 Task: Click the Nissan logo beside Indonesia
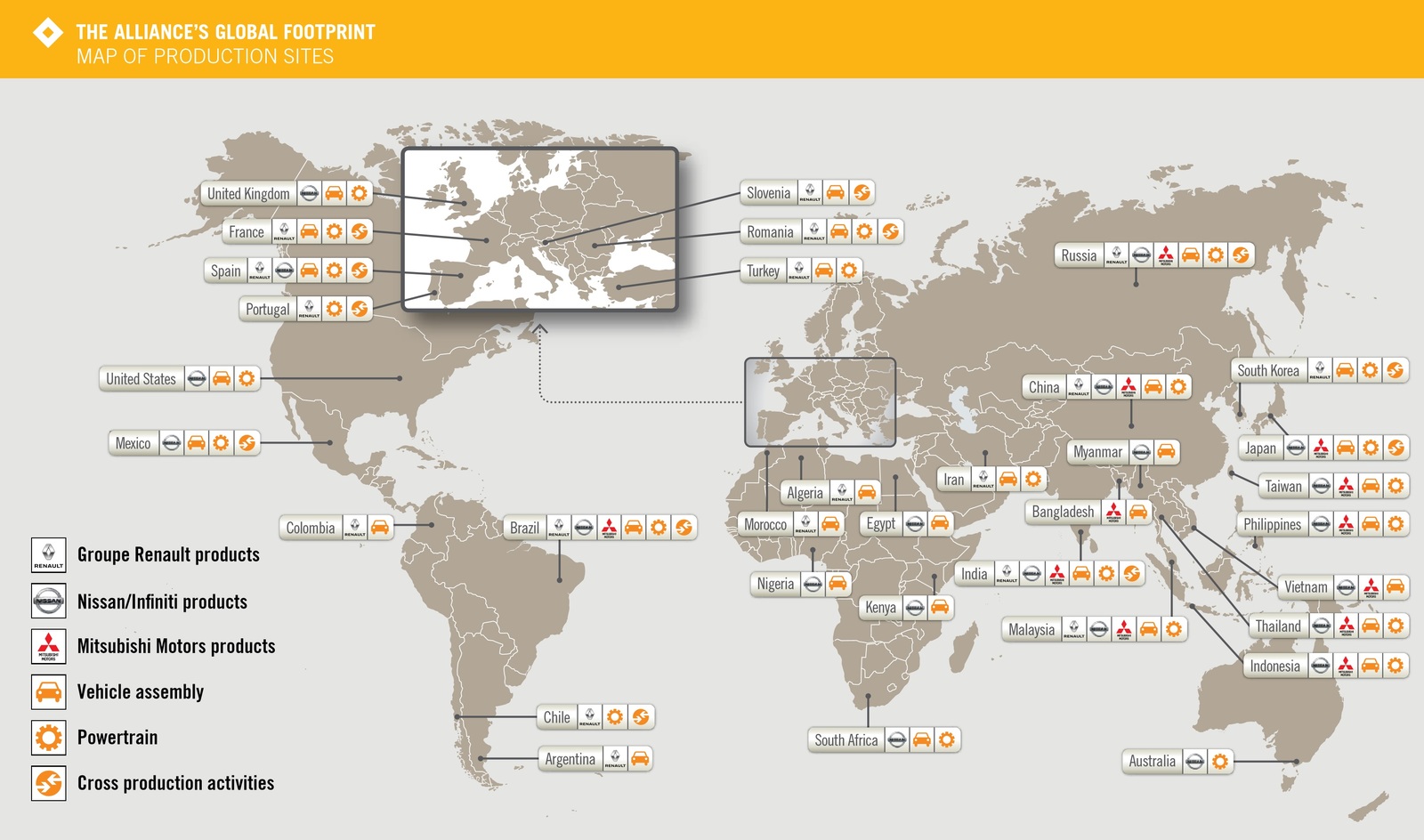click(x=1321, y=666)
